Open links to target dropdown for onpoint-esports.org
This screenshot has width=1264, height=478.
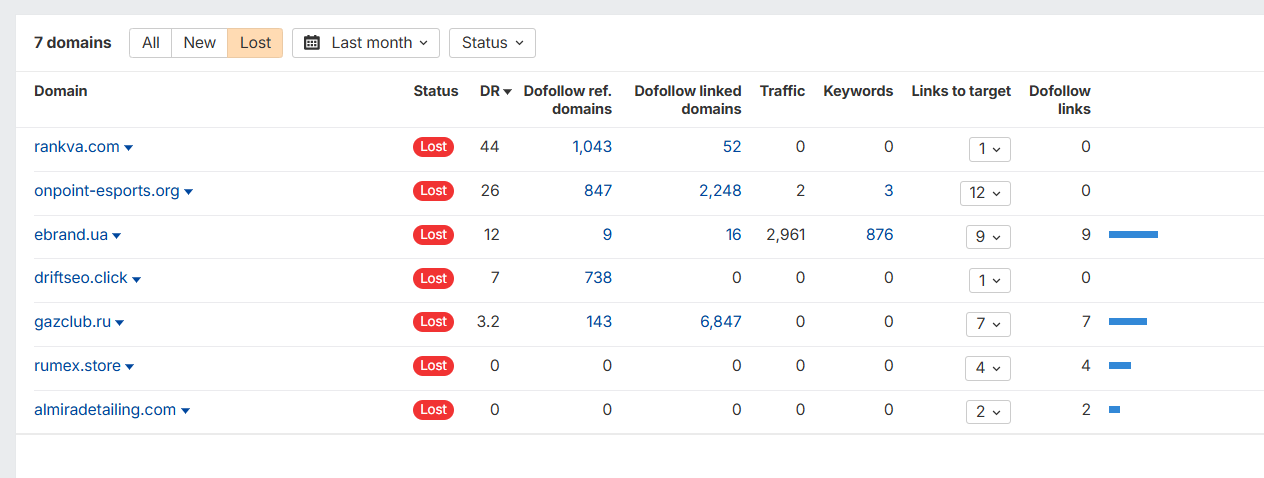pyautogui.click(x=985, y=192)
